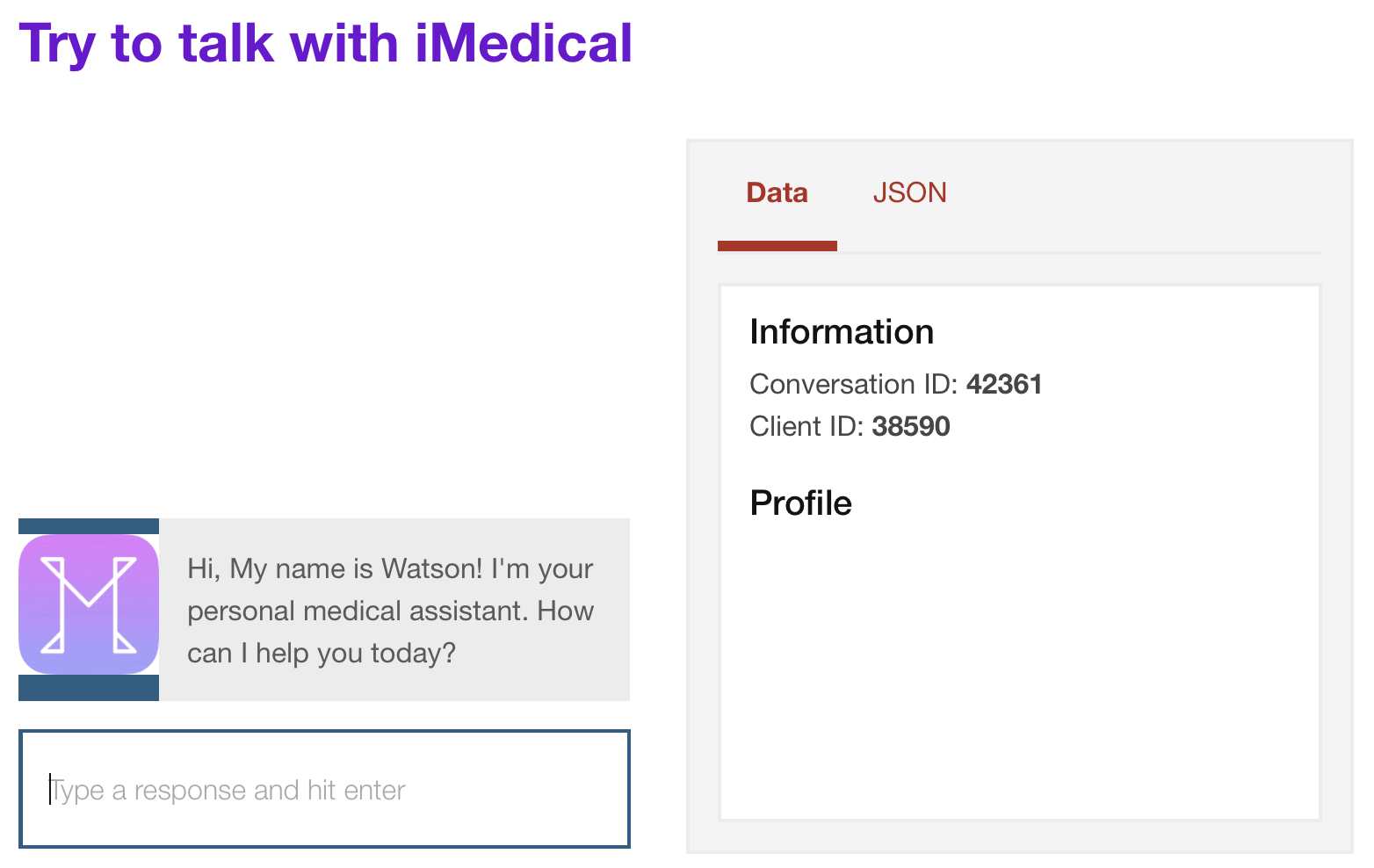Click the red underline beneath Data tab
The width and height of the screenshot is (1374, 868).
(x=777, y=246)
